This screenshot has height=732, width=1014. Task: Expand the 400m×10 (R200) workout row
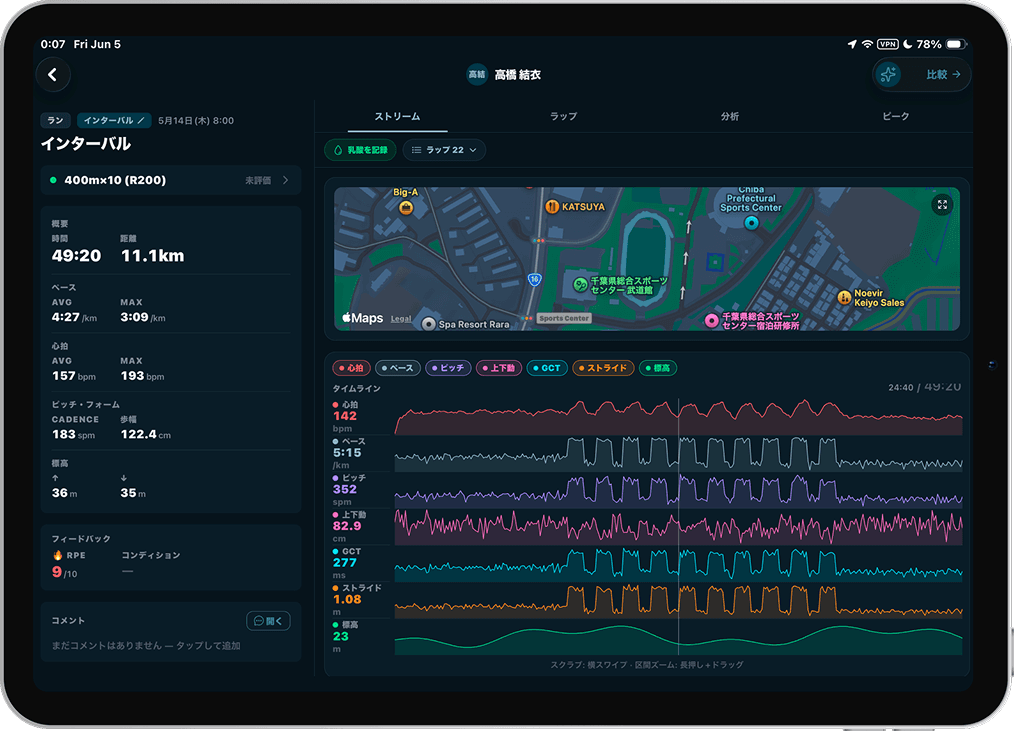pyautogui.click(x=171, y=180)
